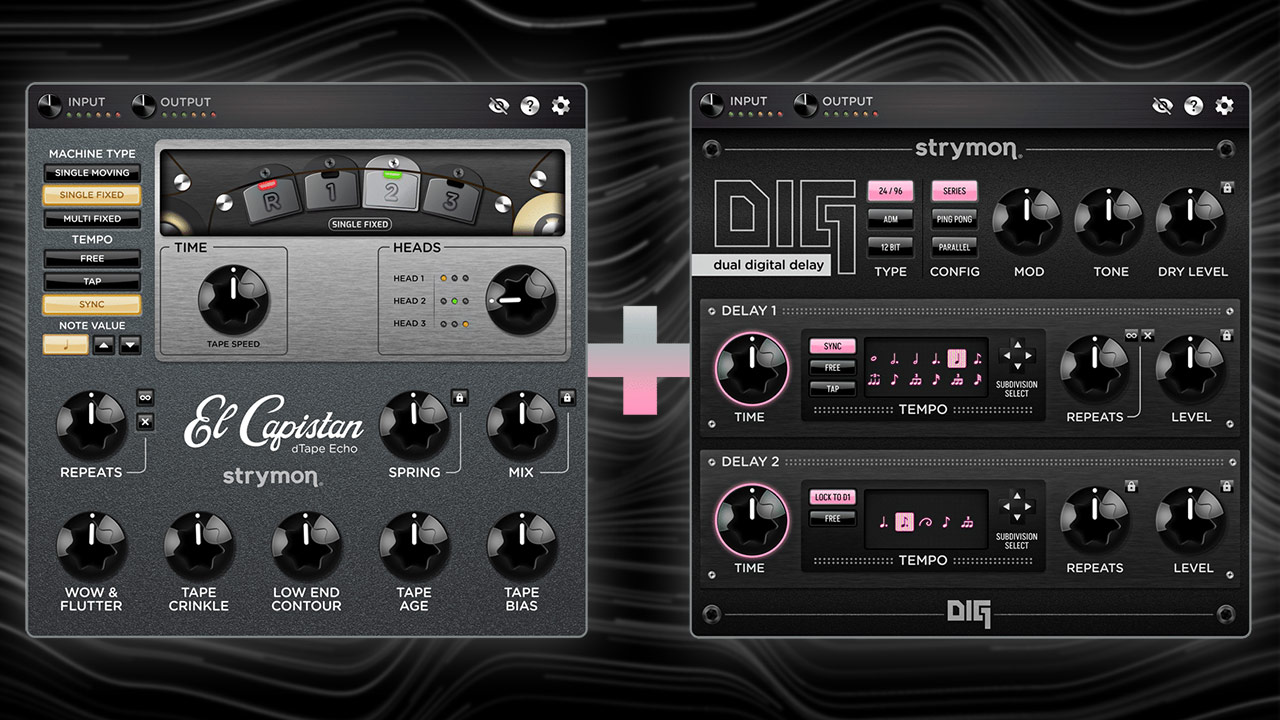
Task: Step note value up with up arrow
Action: (104, 345)
